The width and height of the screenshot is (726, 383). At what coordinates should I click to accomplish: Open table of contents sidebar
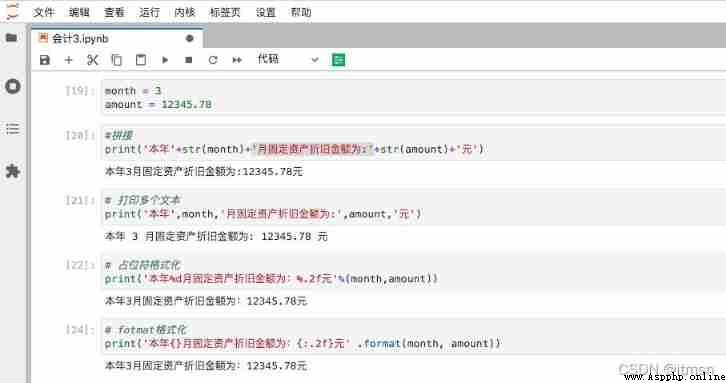tap(13, 128)
